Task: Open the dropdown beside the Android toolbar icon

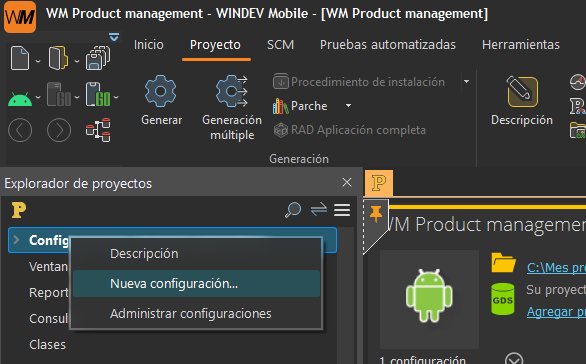Action: click(38, 97)
